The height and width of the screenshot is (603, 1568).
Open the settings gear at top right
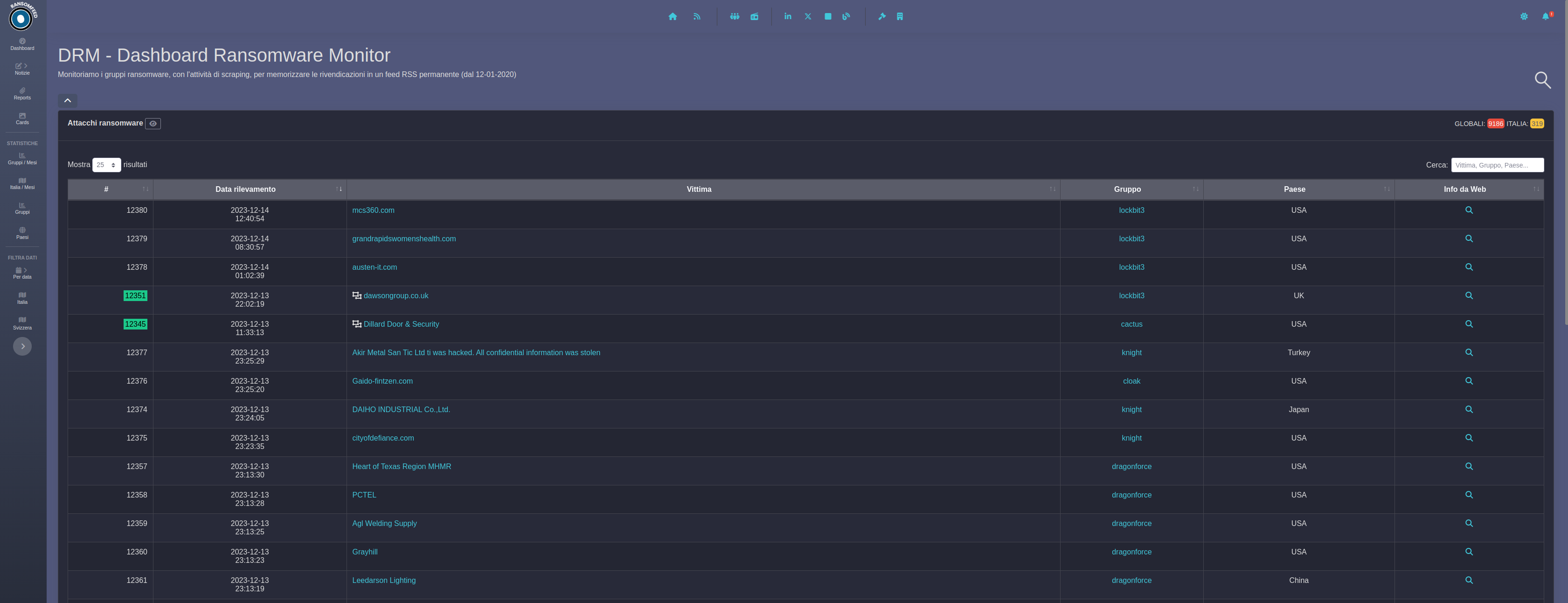point(1524,16)
